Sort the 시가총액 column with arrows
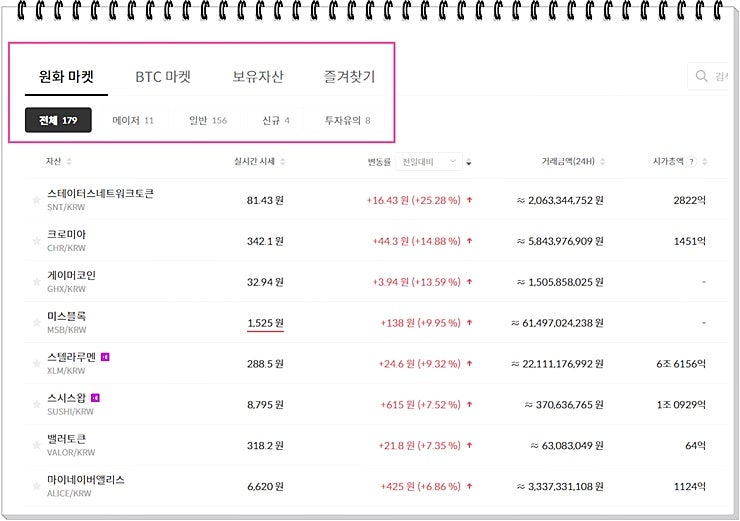The height and width of the screenshot is (521, 740). [705, 162]
